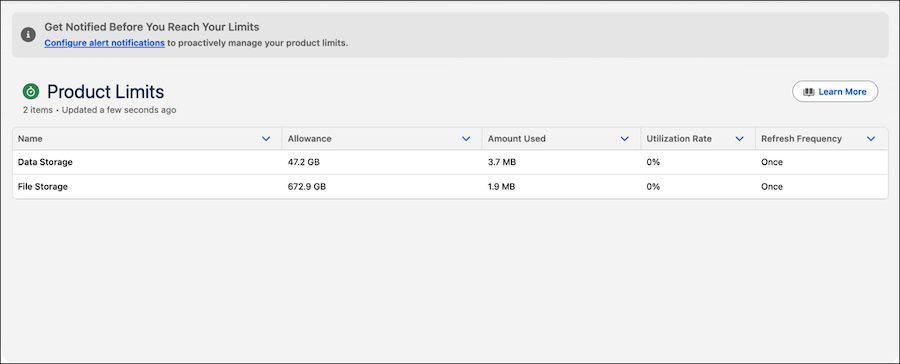Open the Utilization Rate column dropdown chevron
900x364 pixels.
coord(739,138)
